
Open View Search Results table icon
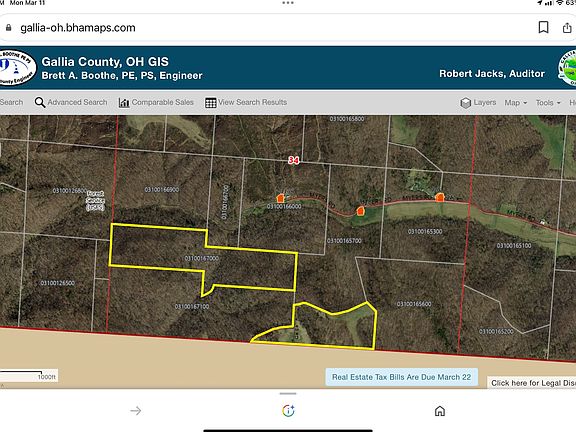(x=210, y=103)
